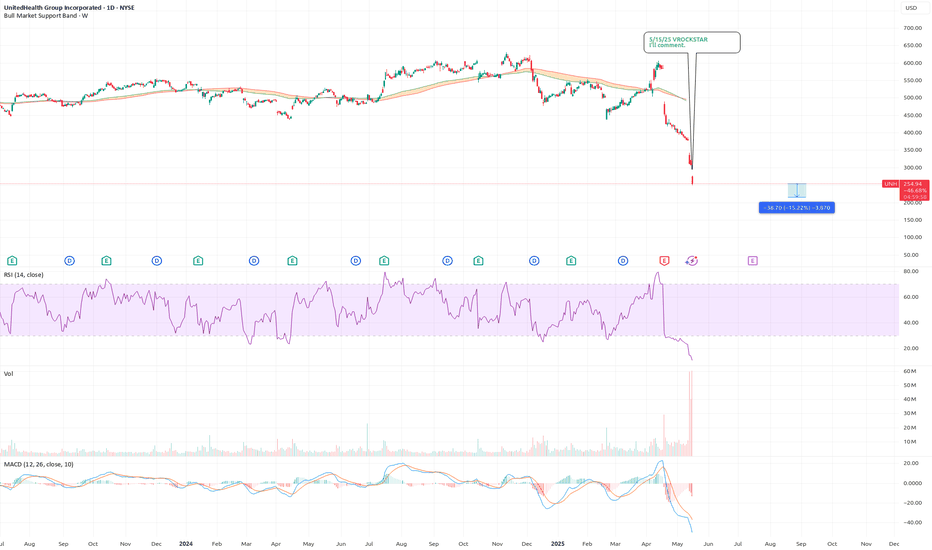Click the -40.00 MACD scale label

coord(912,523)
